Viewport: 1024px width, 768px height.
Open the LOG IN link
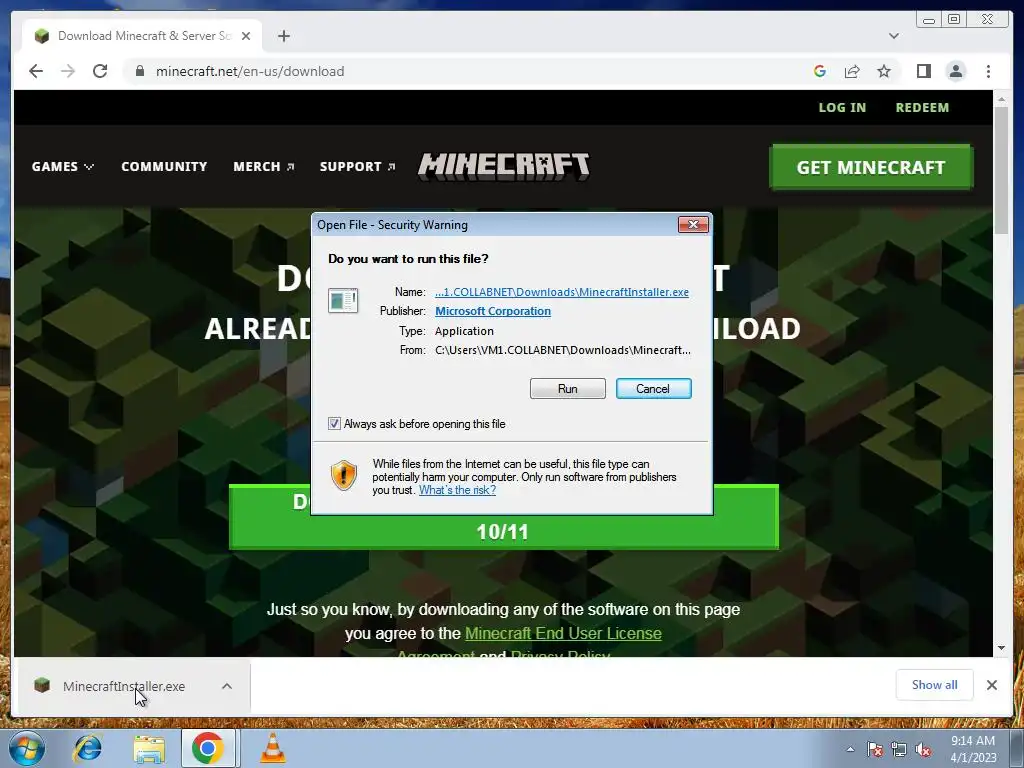pyautogui.click(x=842, y=108)
